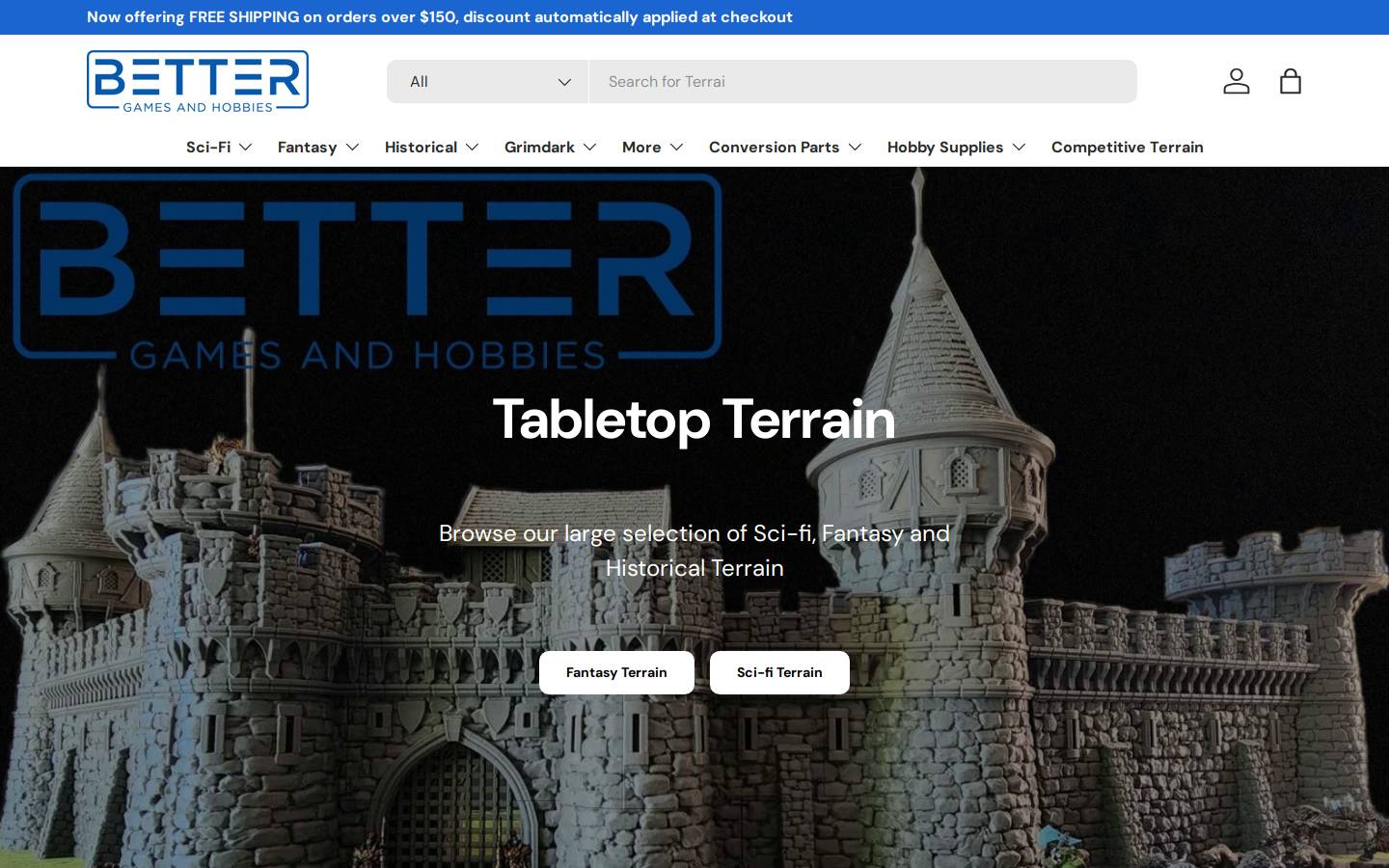Open the account login icon

click(1237, 81)
